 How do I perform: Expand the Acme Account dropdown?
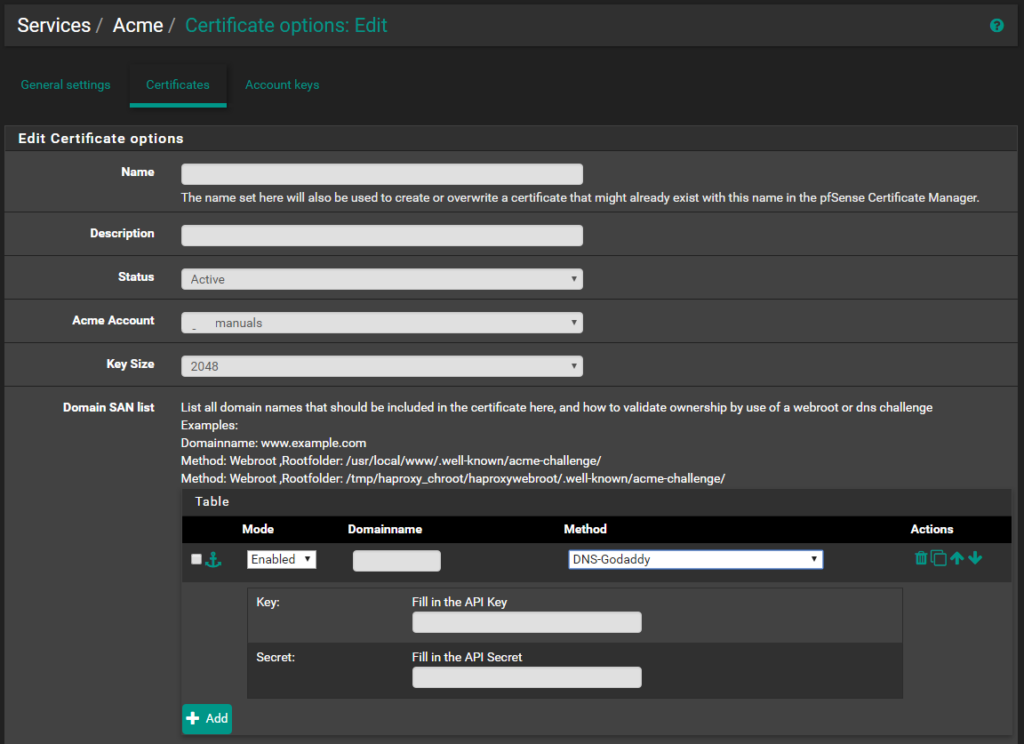tap(381, 323)
